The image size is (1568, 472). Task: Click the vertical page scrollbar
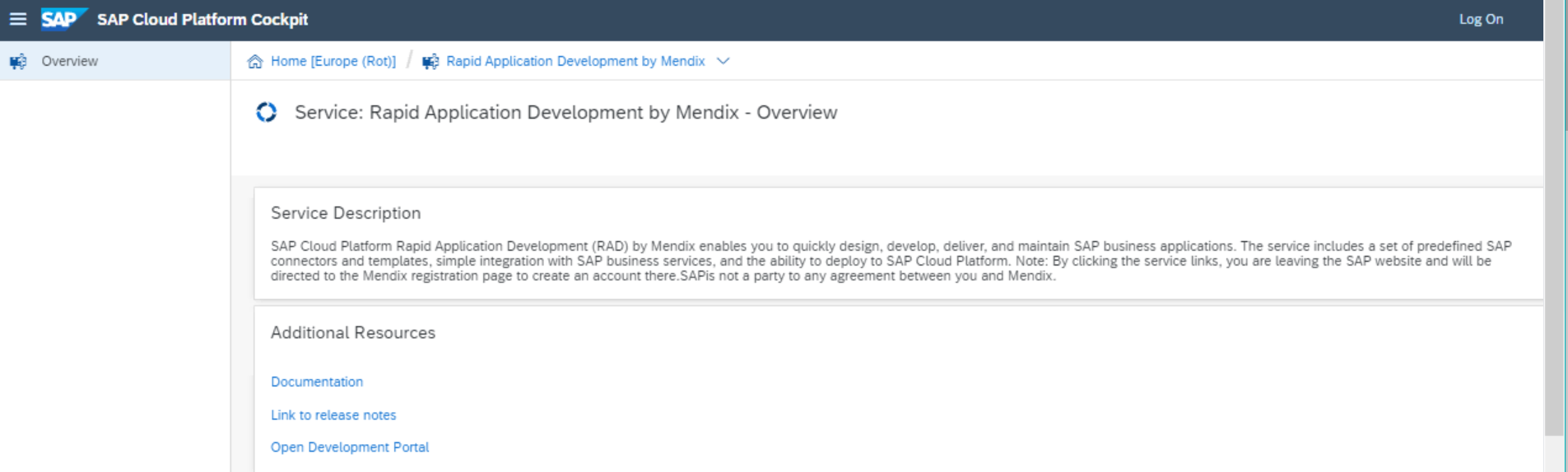point(1555,218)
